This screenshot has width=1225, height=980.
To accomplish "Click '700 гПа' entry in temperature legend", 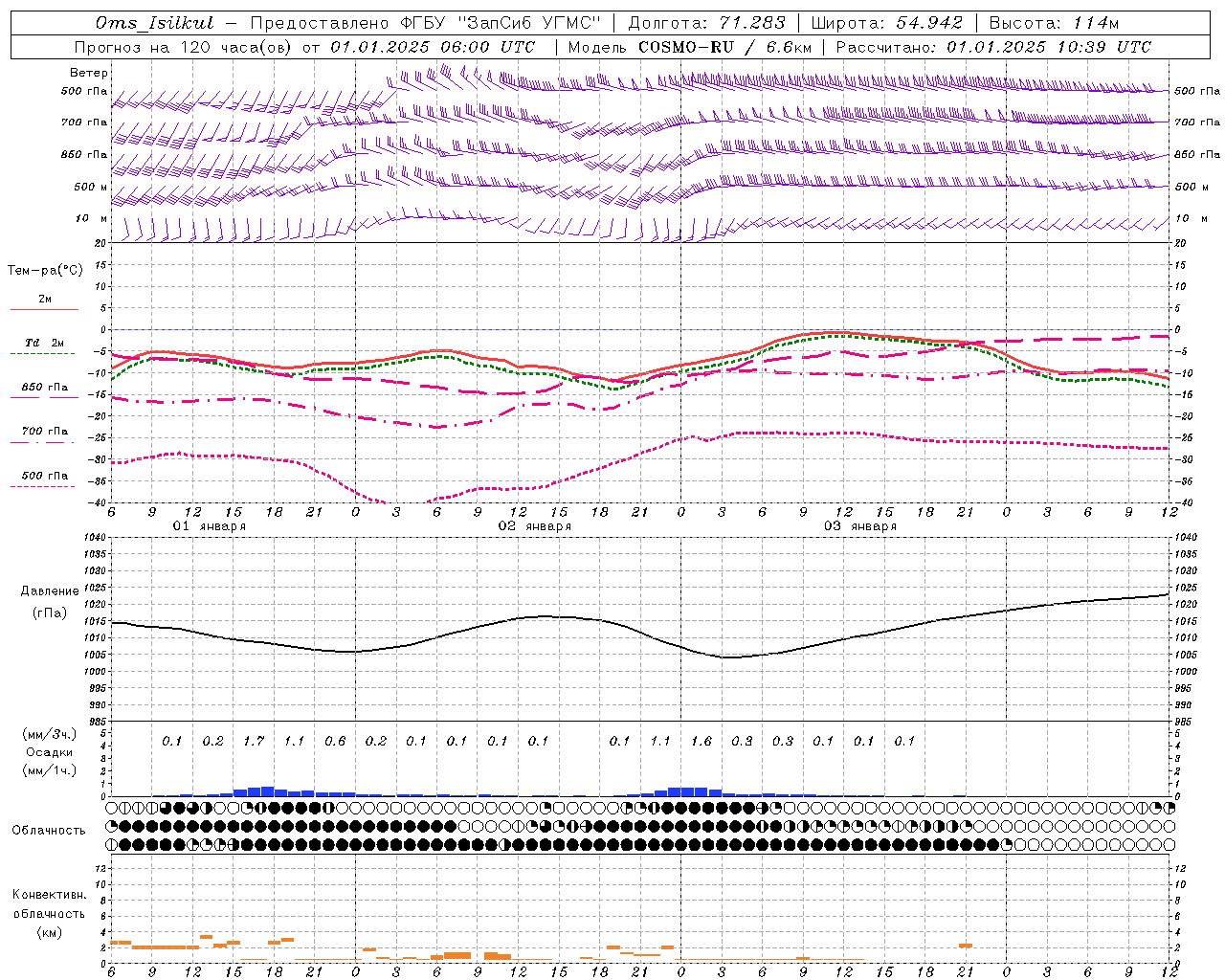I will (45, 432).
